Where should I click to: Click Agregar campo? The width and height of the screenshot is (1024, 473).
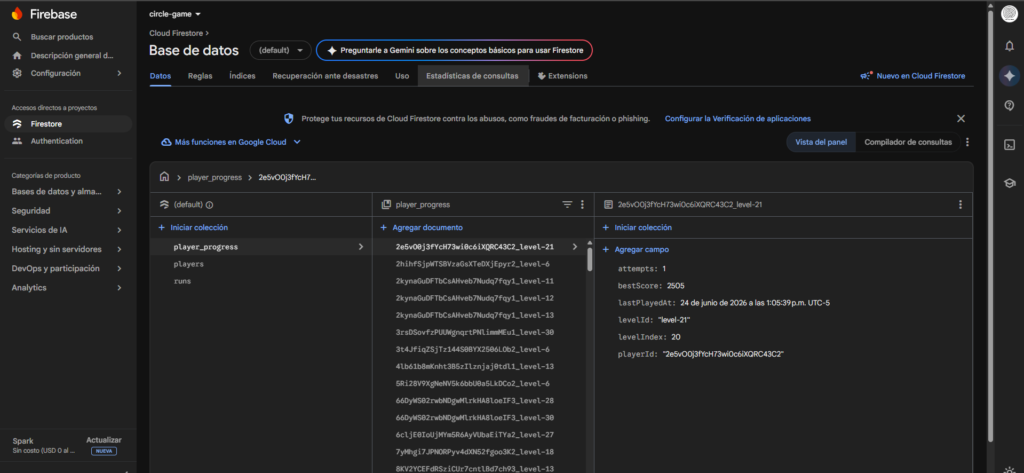pos(635,250)
